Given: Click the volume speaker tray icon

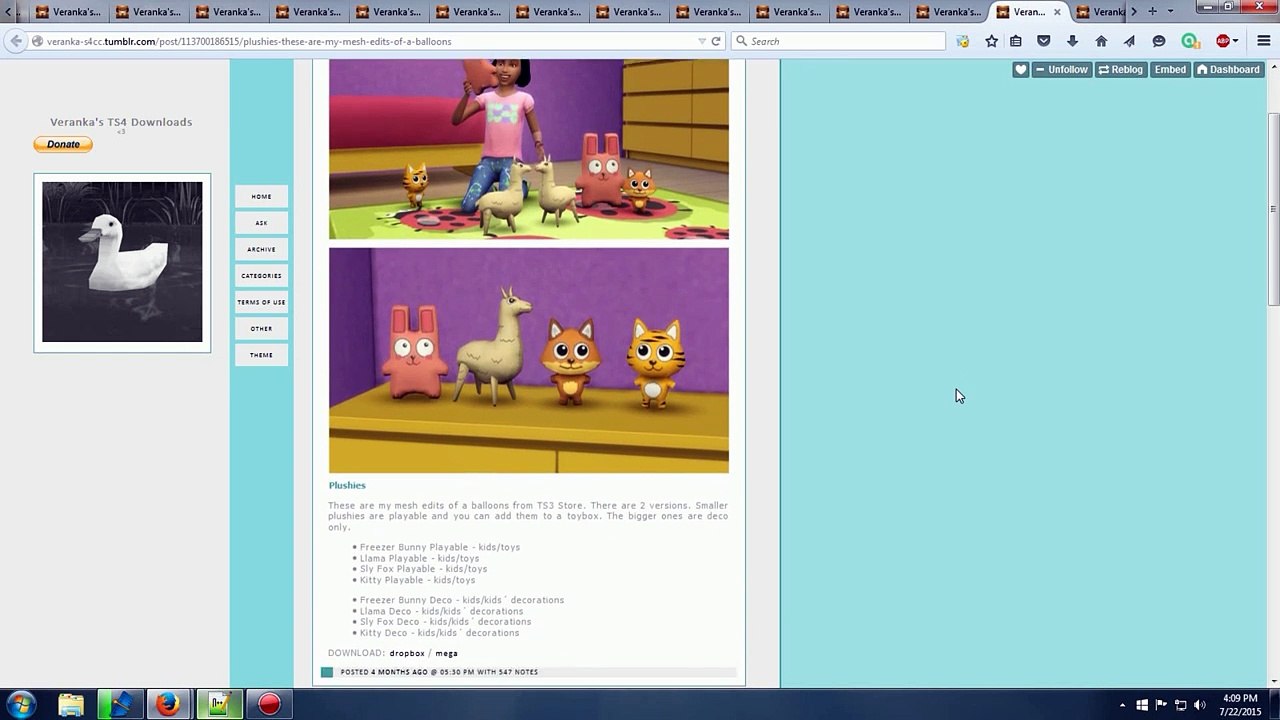Looking at the screenshot, I should click(x=1200, y=705).
